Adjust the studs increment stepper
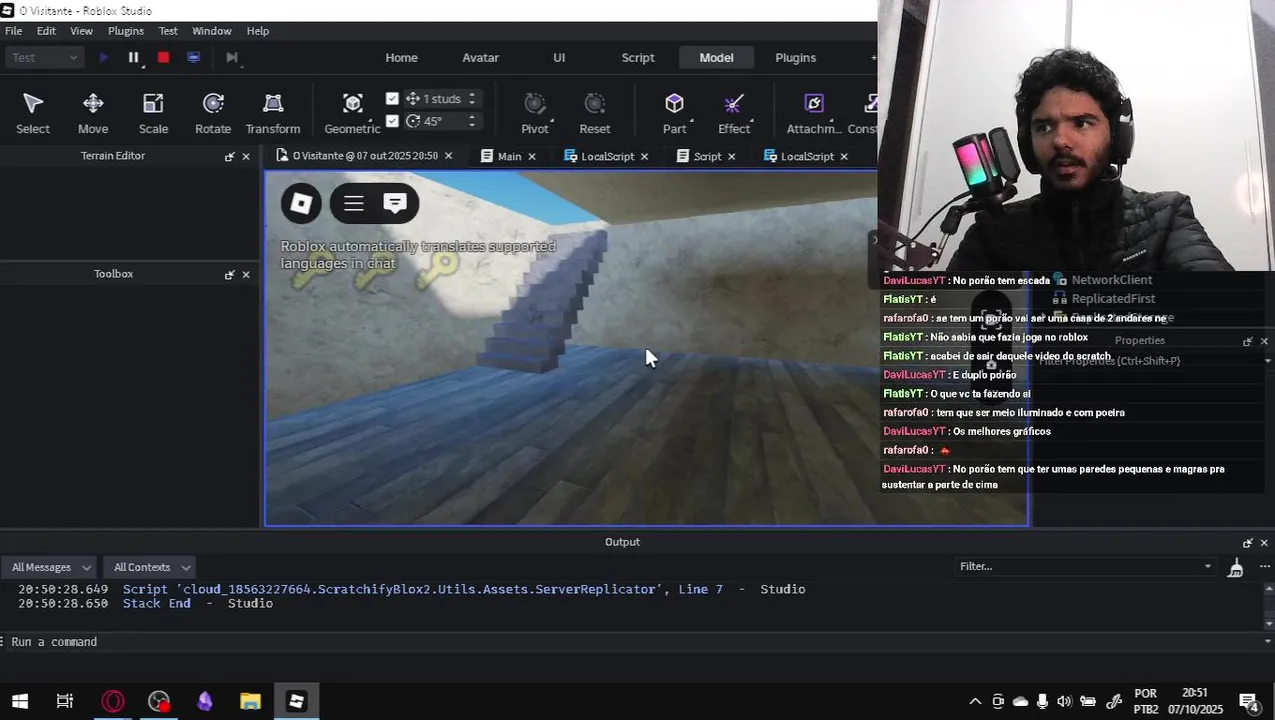Image resolution: width=1275 pixels, height=720 pixels. coord(472,98)
